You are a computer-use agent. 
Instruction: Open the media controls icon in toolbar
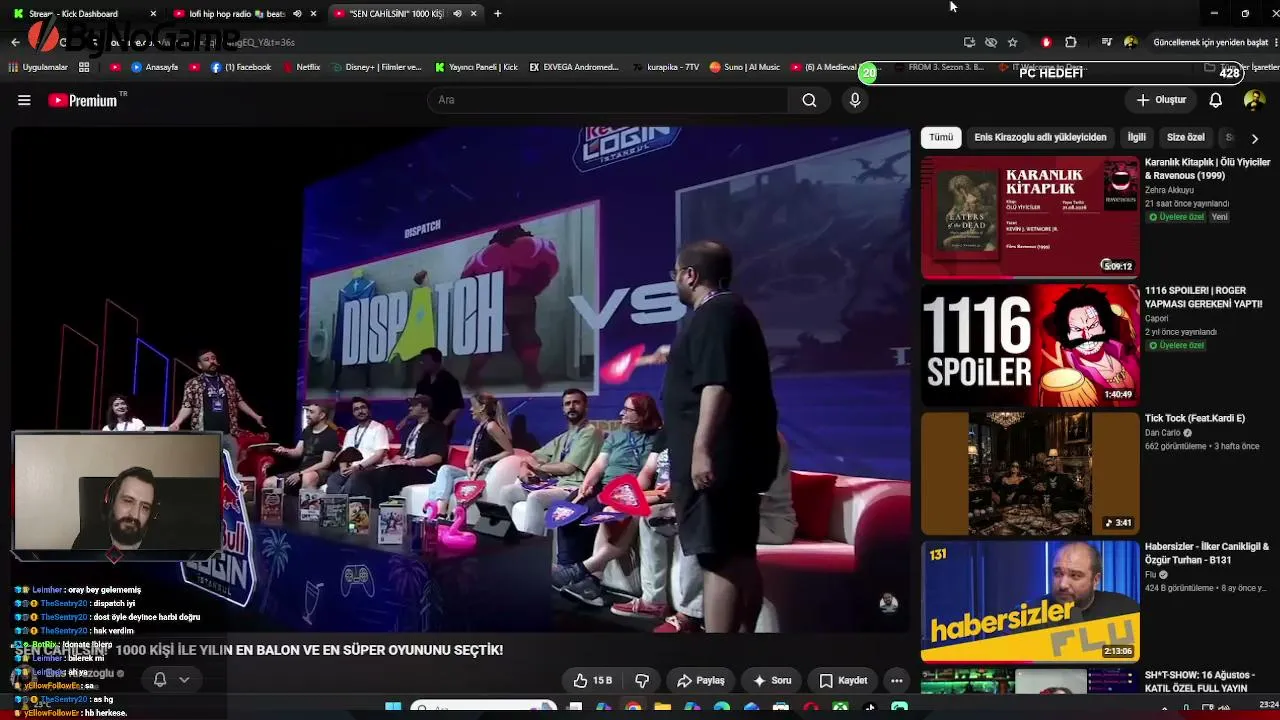coord(1107,42)
